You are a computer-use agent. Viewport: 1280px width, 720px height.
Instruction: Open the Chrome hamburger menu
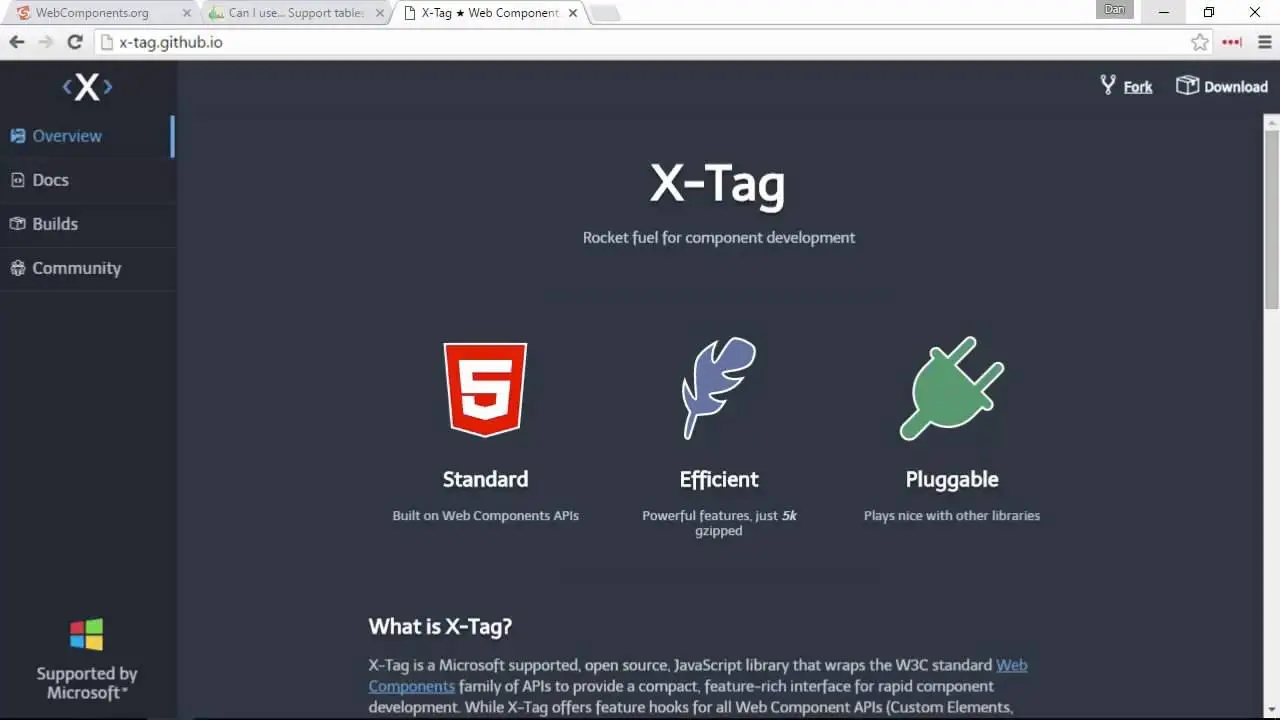(1264, 42)
